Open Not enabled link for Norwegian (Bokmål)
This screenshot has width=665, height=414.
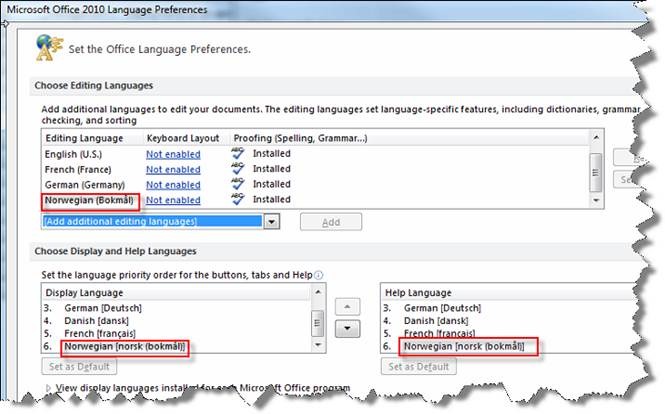(173, 200)
